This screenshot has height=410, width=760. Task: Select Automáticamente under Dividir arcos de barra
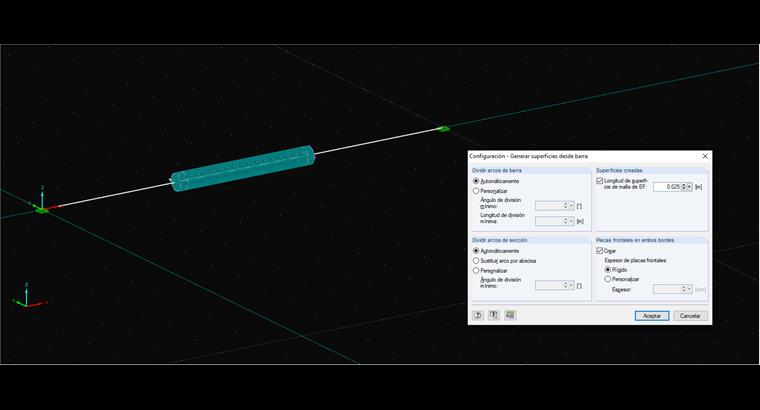pyautogui.click(x=476, y=181)
